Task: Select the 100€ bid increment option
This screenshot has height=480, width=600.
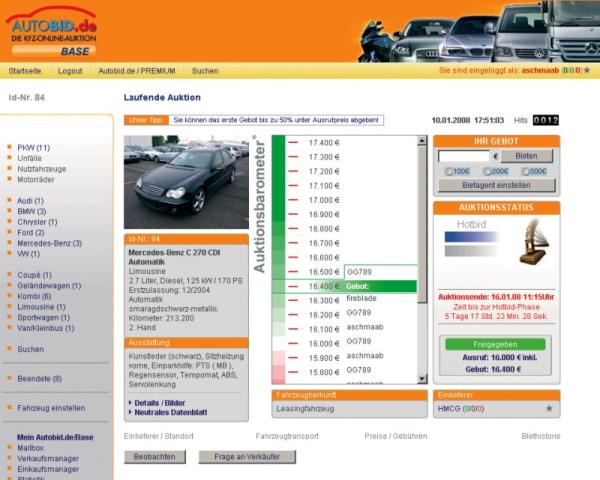Action: click(x=448, y=171)
